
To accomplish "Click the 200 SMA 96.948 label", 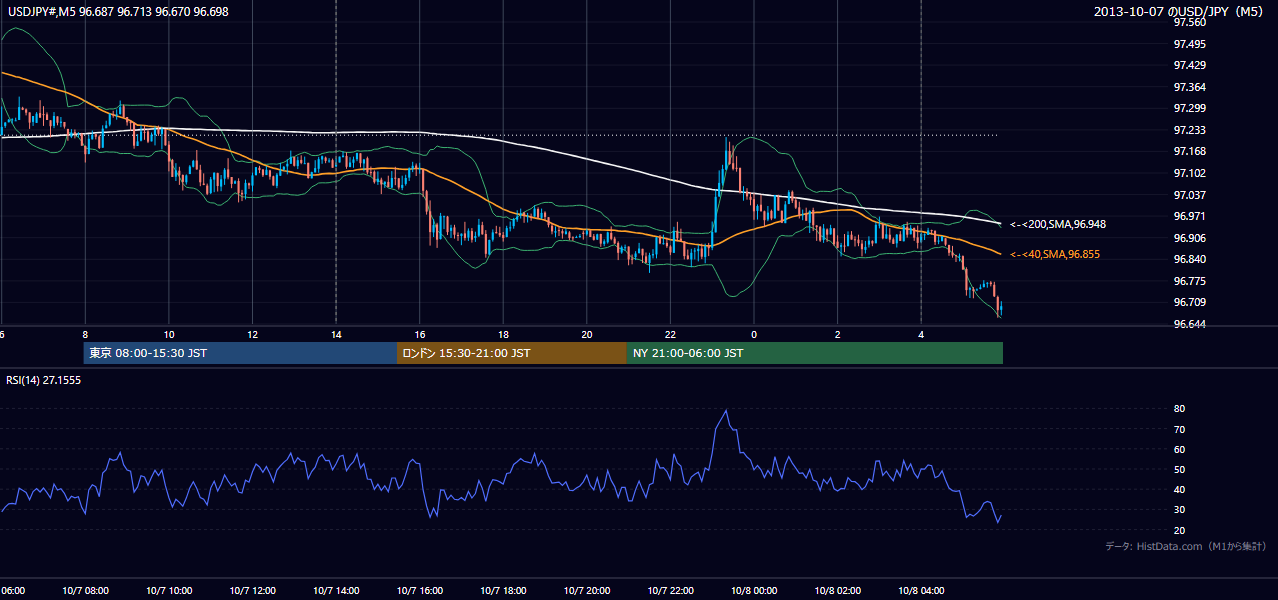I will [1057, 224].
